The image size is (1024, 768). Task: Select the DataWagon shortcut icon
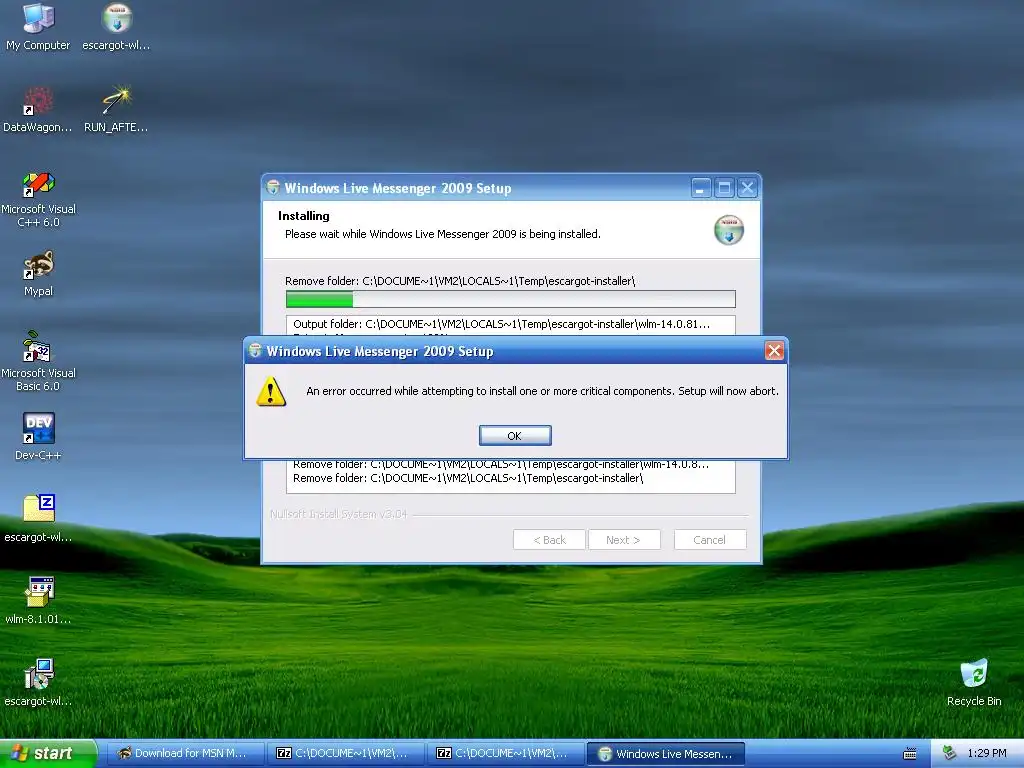click(x=38, y=102)
